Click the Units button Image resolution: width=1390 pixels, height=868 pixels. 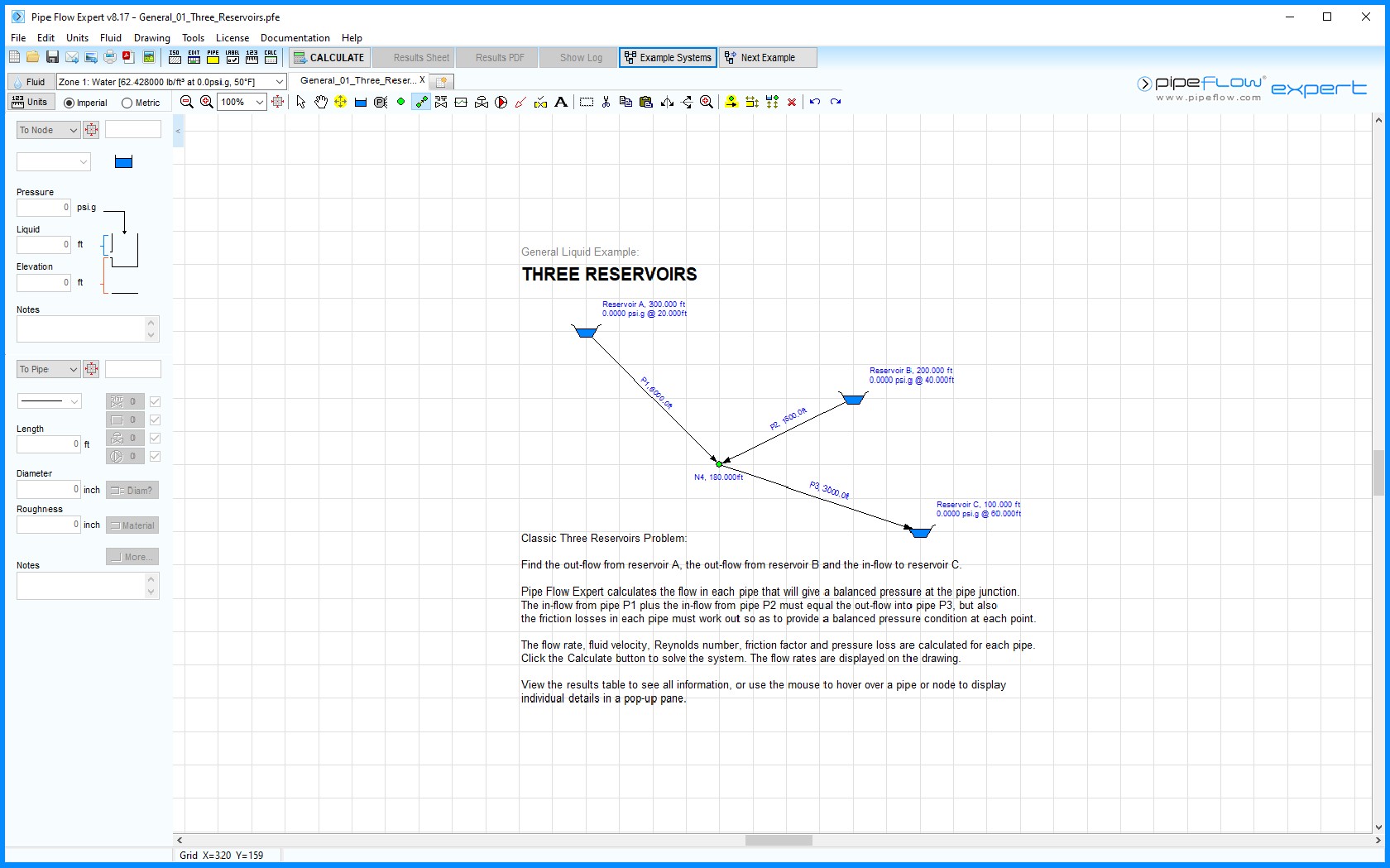pyautogui.click(x=31, y=102)
